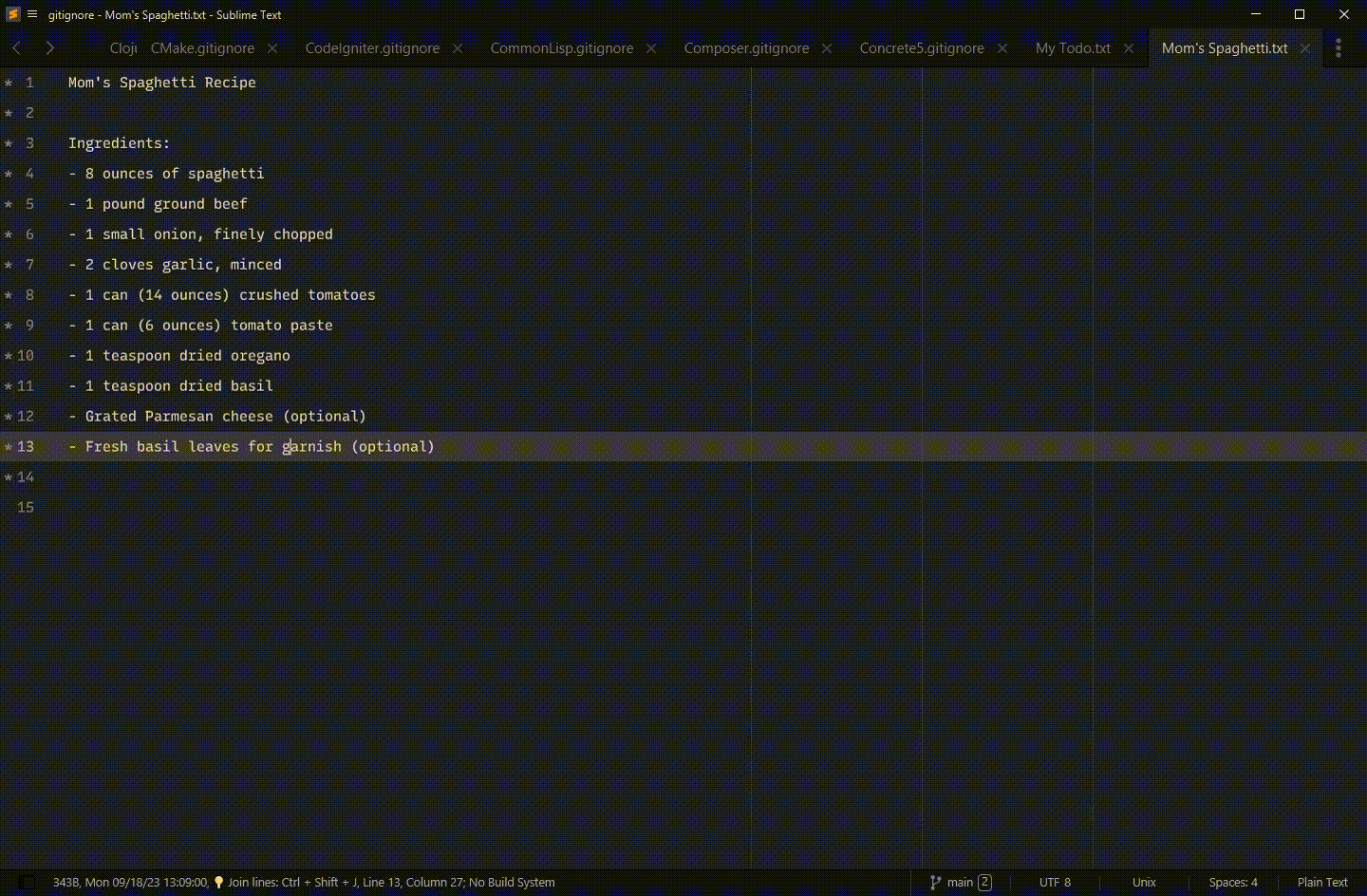Click the title 'Mom's Spaghetti Recipe' text
1367x896 pixels.
pos(162,83)
